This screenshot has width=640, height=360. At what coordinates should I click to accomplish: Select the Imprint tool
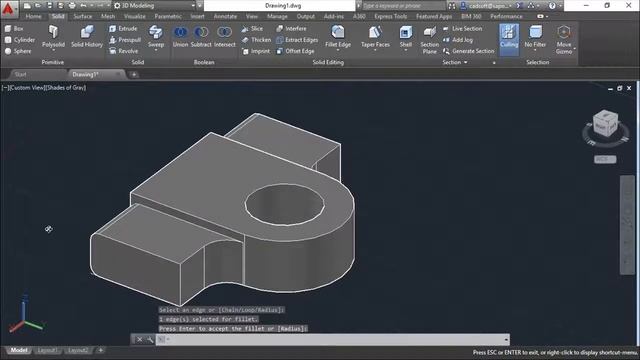tap(256, 51)
